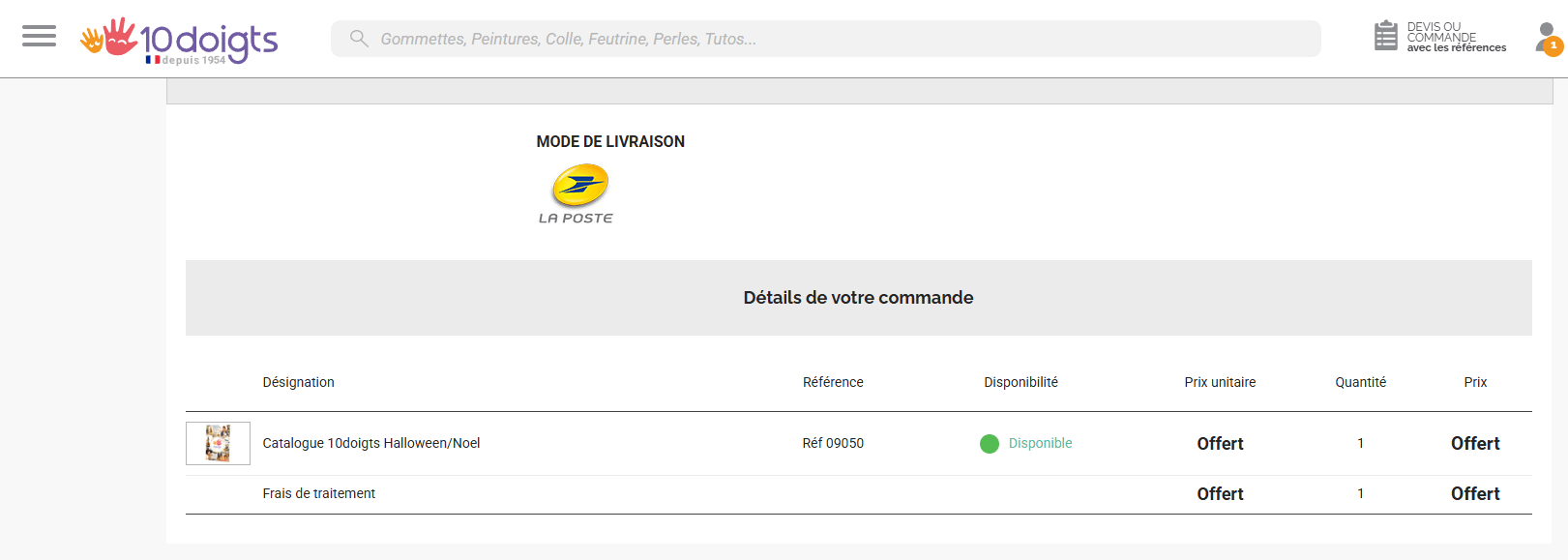Screen dimensions: 1568x560
Task: Click the green availability status dot
Action: pyautogui.click(x=989, y=444)
